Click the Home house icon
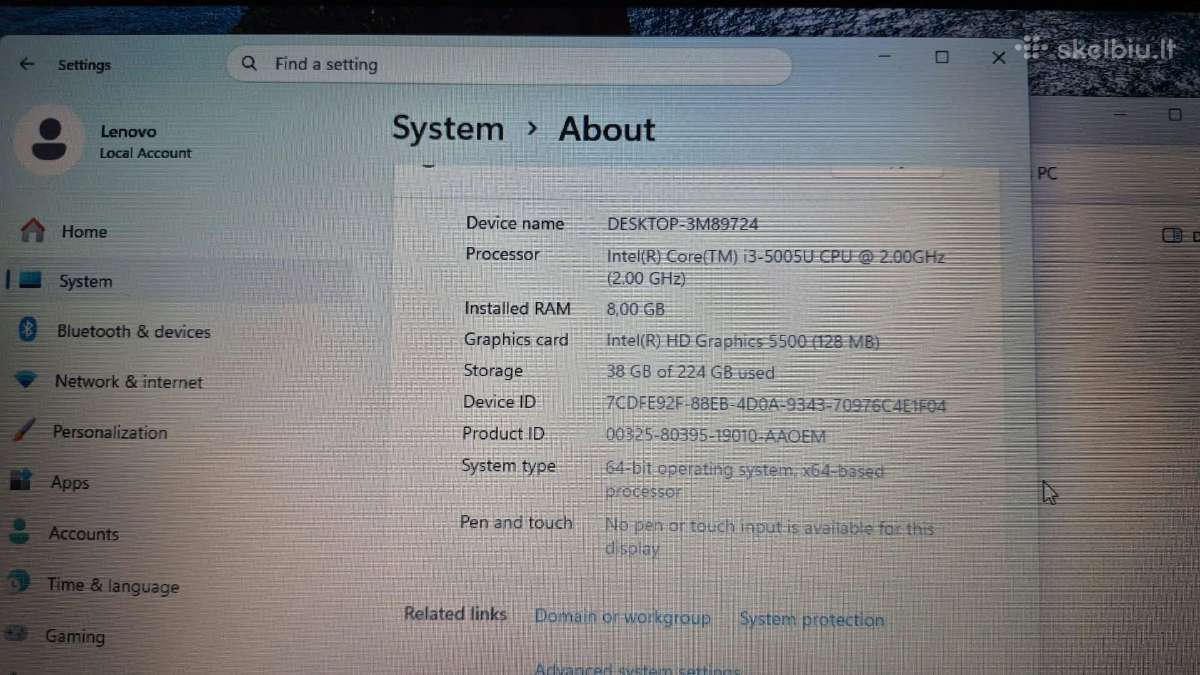The image size is (1200, 675). [33, 231]
